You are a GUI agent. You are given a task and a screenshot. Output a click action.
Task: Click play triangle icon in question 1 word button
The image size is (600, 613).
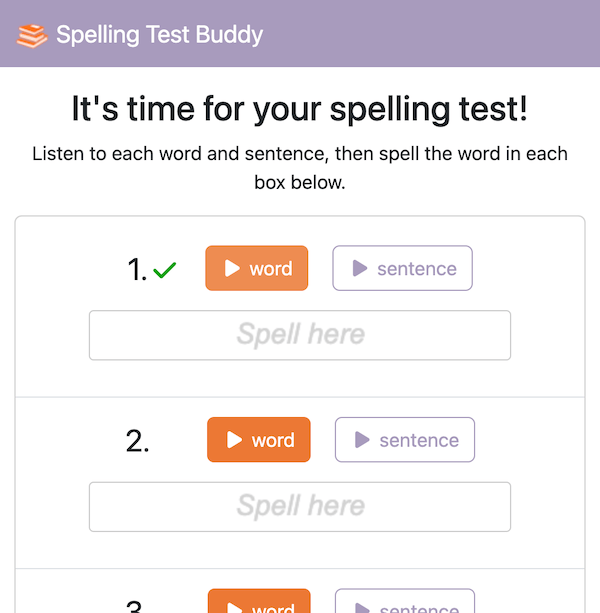point(232,268)
